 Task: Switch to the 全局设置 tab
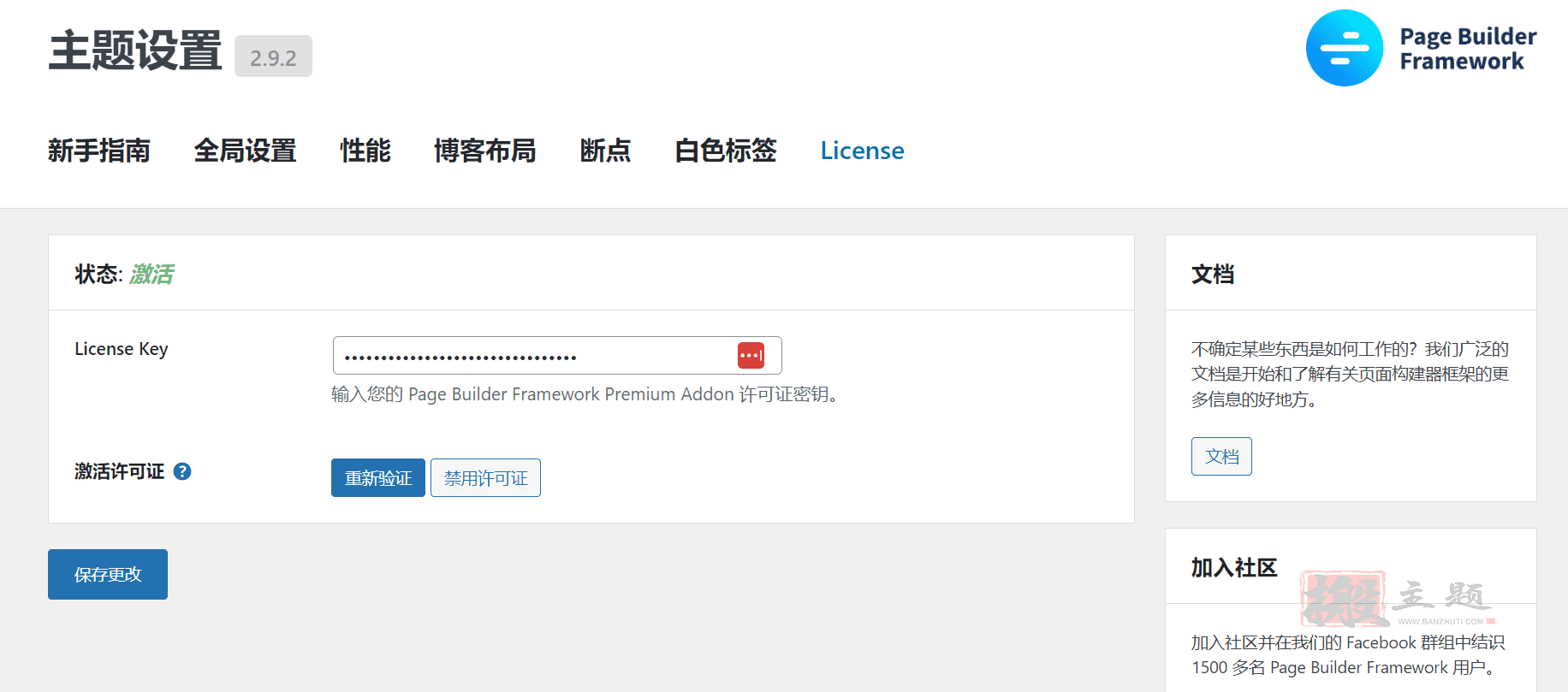point(246,151)
